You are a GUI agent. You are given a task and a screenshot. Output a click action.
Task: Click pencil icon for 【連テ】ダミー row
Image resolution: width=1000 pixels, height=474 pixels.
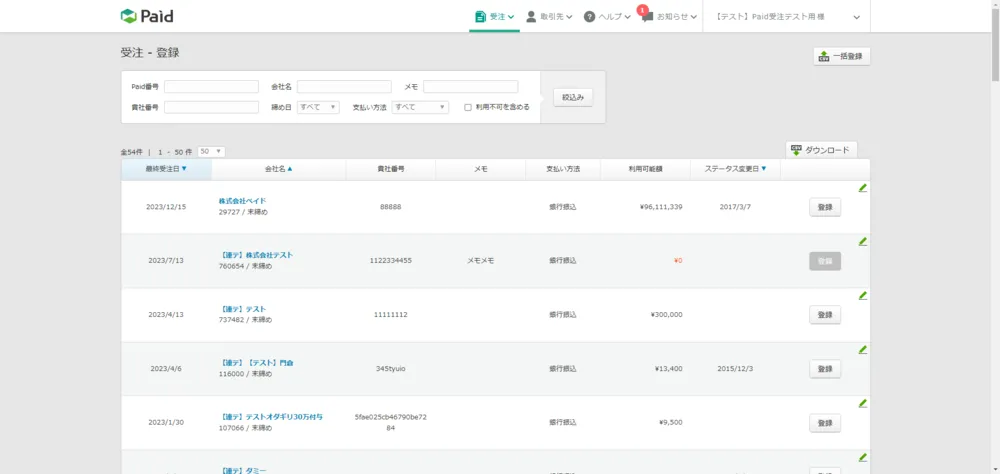[863, 457]
